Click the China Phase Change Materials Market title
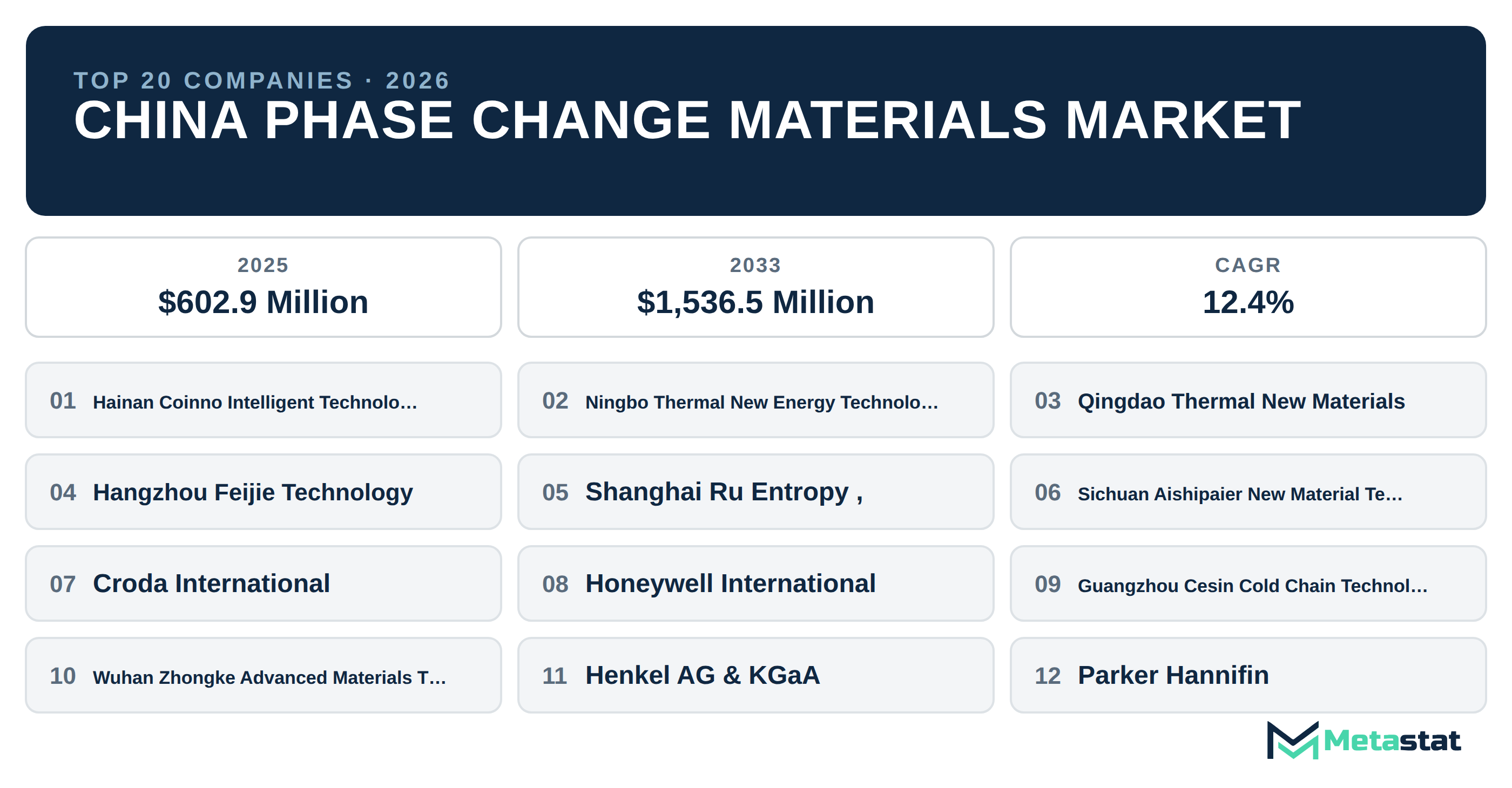1512x788 pixels. [687, 120]
